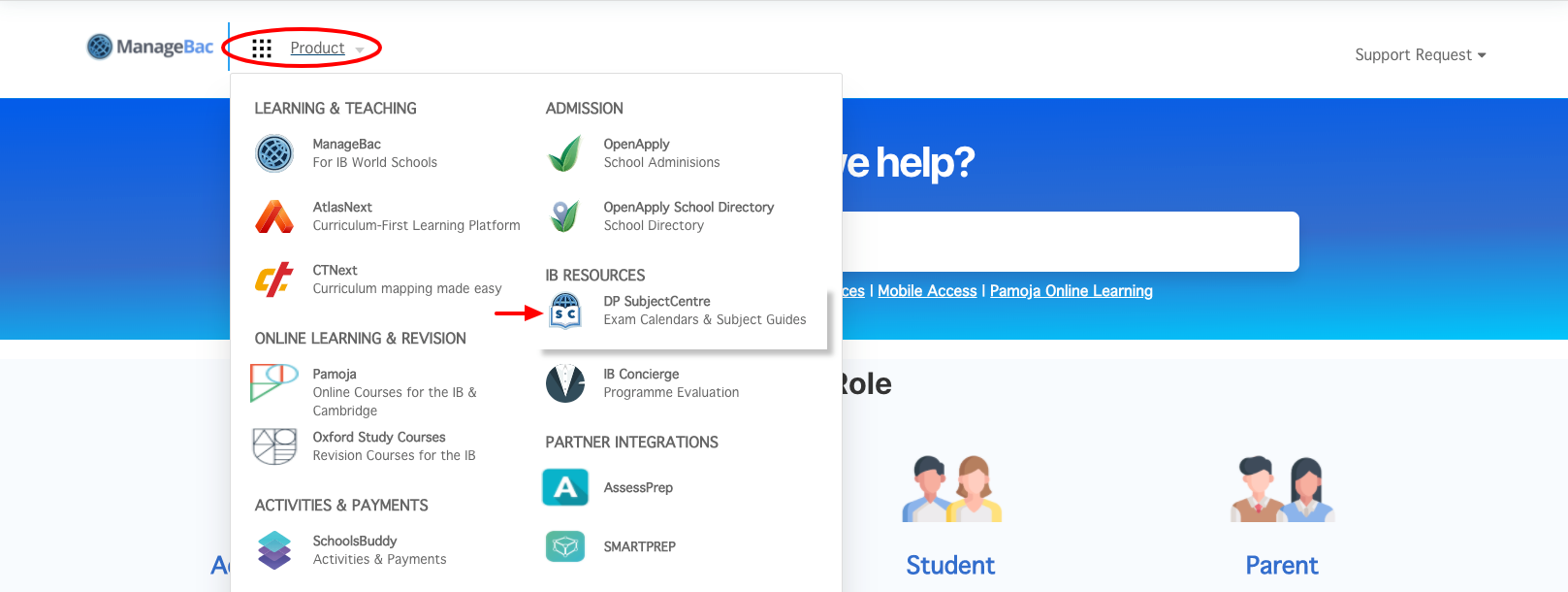Select the AtlasNext icon

[274, 216]
